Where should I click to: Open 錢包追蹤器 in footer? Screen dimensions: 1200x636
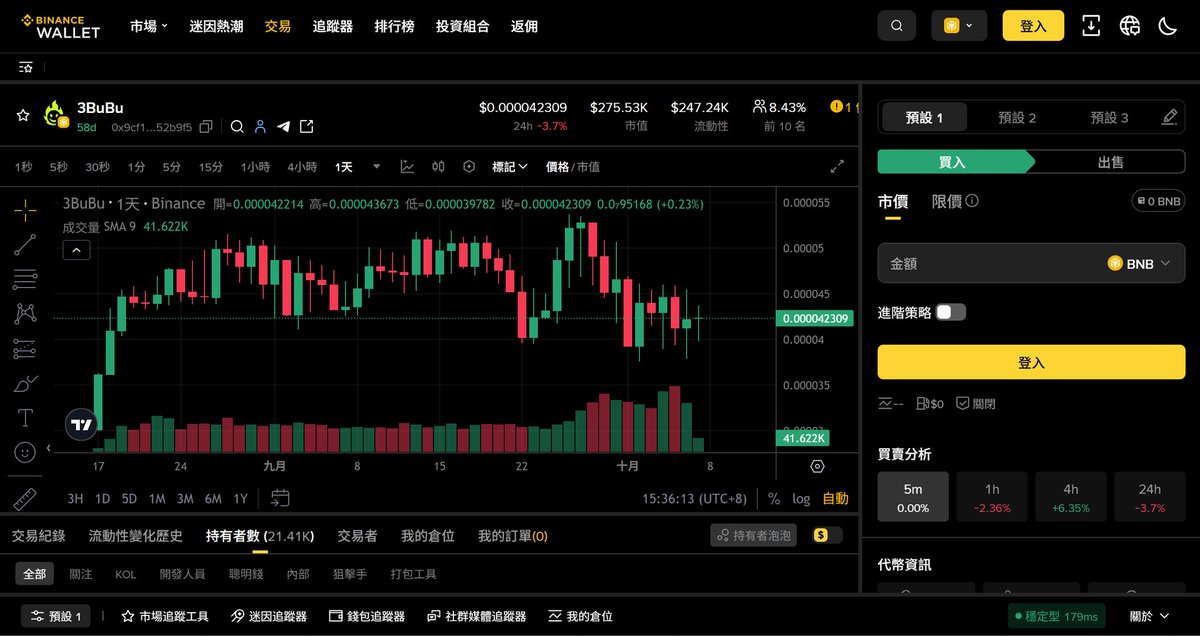tap(366, 617)
